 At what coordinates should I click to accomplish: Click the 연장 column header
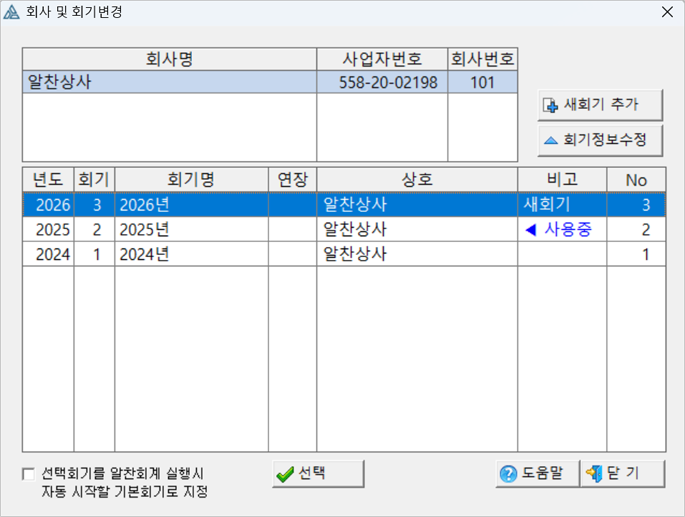tap(293, 180)
